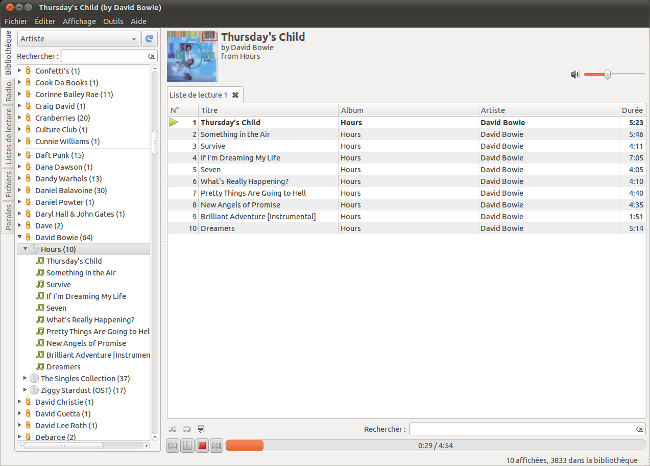This screenshot has width=650, height=466.
Task: Skip to previous track
Action: coord(173,446)
